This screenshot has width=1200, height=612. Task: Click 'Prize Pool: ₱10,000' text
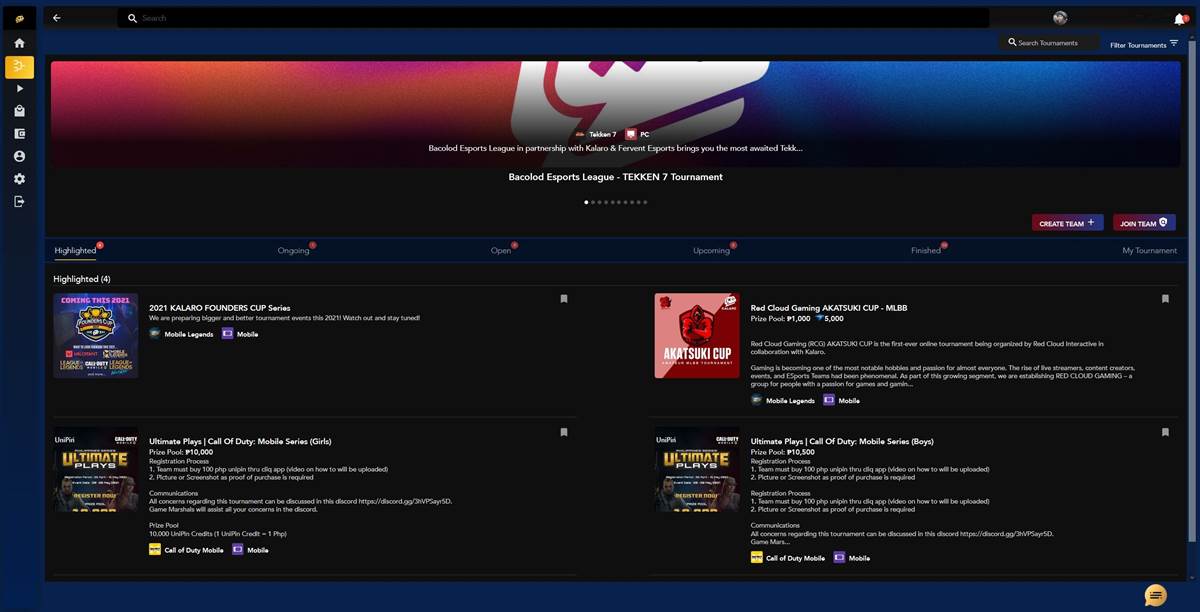tap(181, 452)
